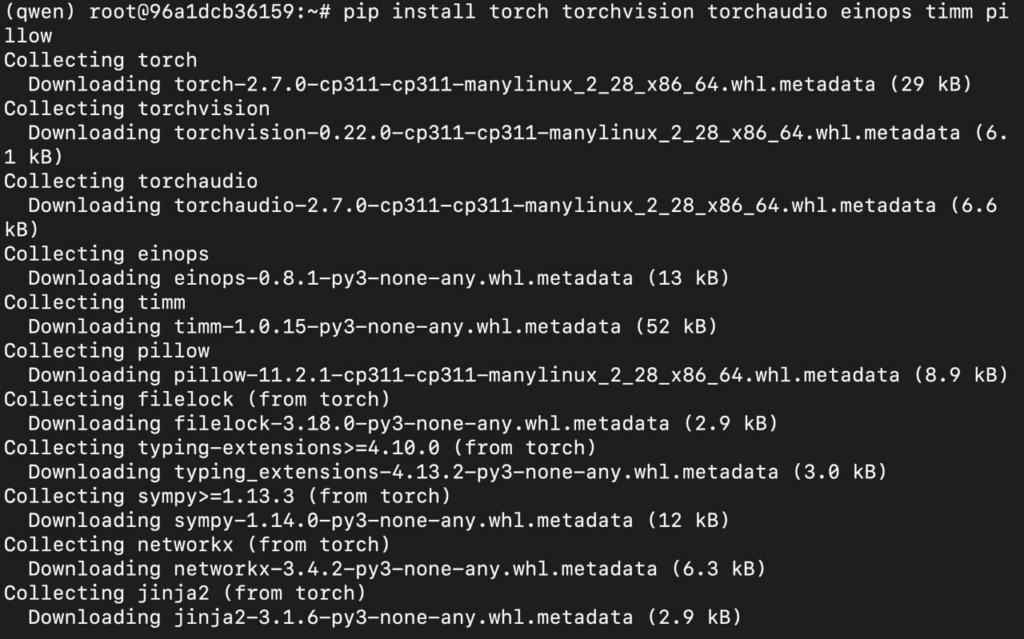
Task: Click the einops-0.8.1 metadata download line
Action: (378, 278)
